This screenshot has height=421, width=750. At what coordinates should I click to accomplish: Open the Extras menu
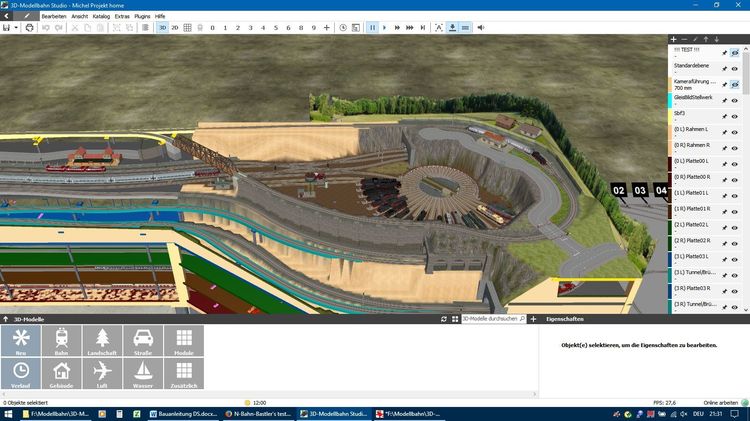(122, 16)
